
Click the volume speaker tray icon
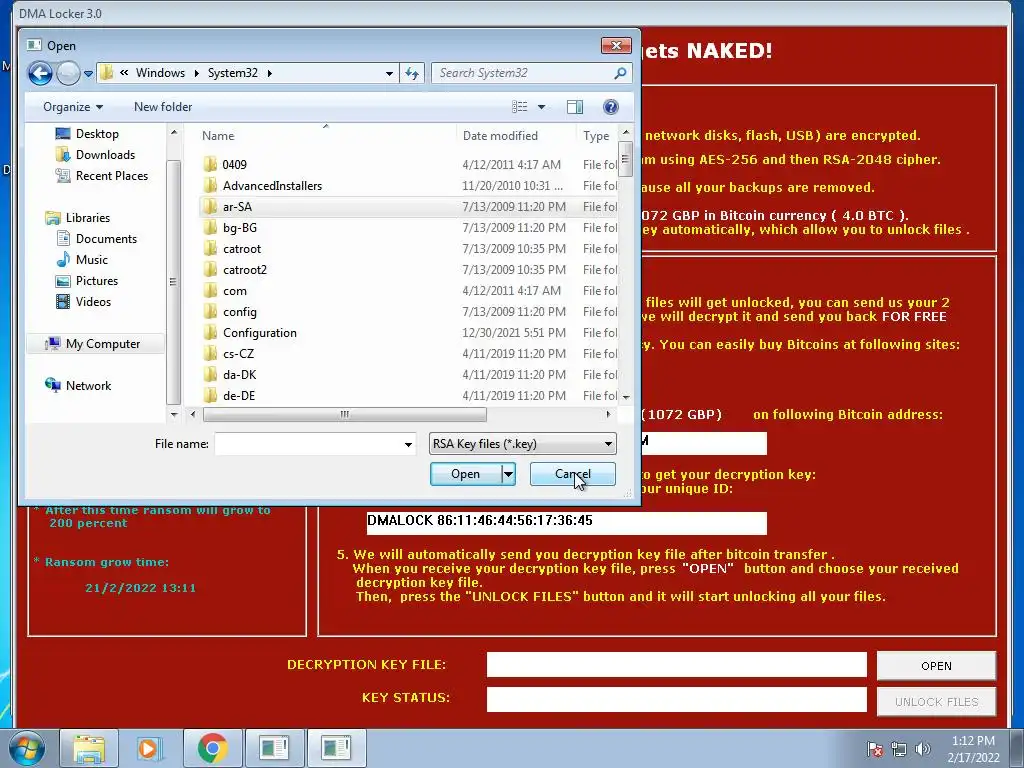click(922, 749)
